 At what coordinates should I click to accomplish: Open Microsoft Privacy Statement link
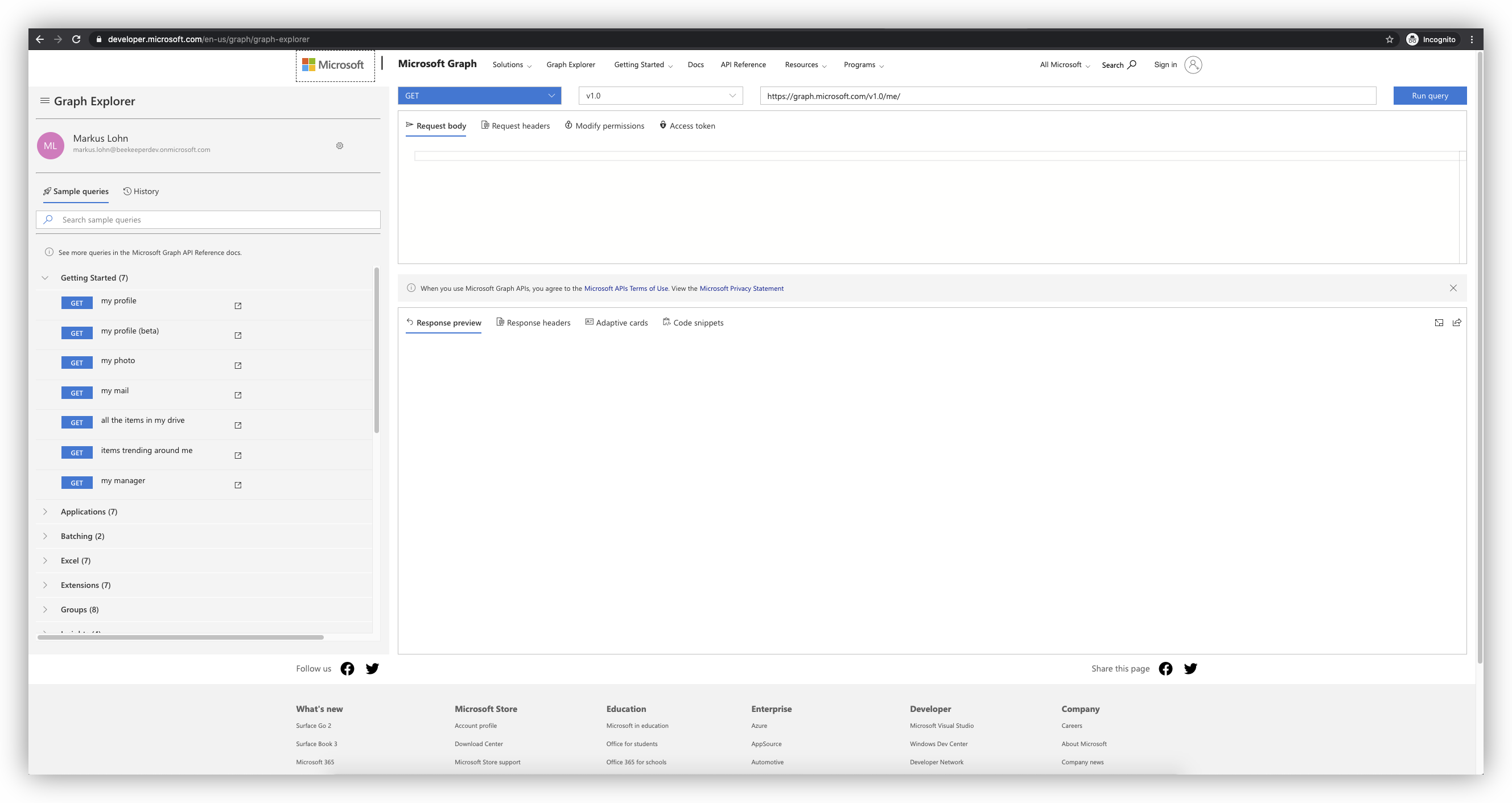(741, 288)
